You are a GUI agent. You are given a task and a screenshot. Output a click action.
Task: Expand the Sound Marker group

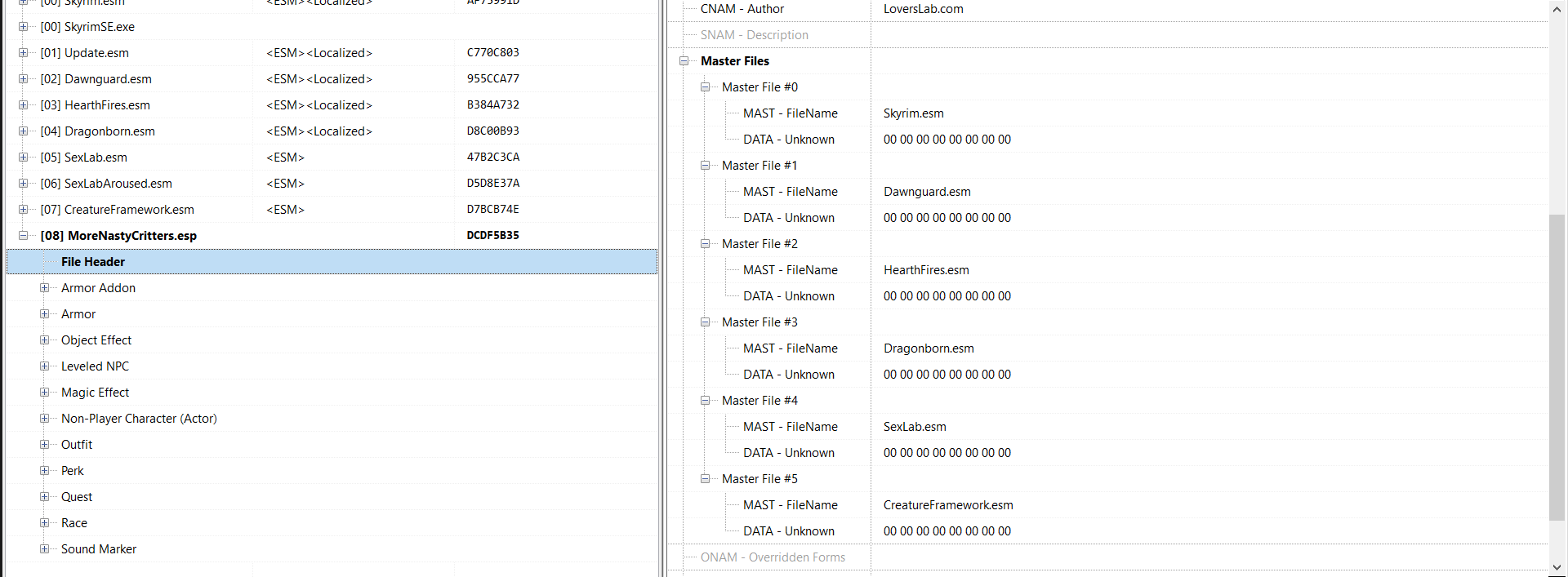tap(45, 549)
